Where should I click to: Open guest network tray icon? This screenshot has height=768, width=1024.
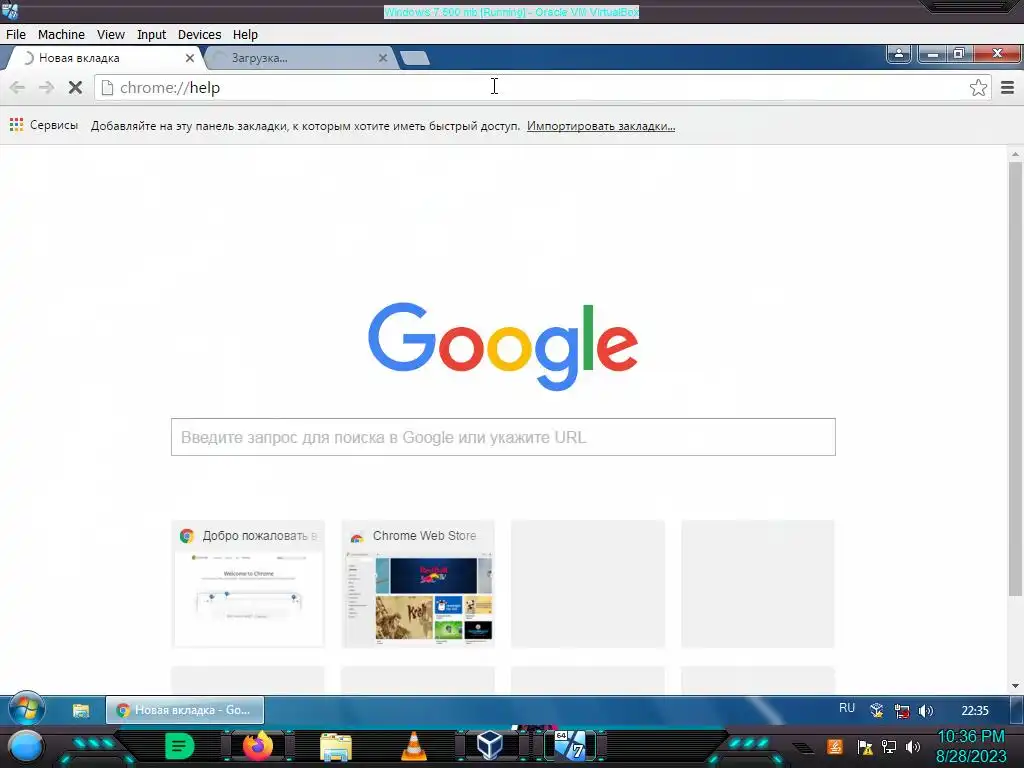pos(902,711)
